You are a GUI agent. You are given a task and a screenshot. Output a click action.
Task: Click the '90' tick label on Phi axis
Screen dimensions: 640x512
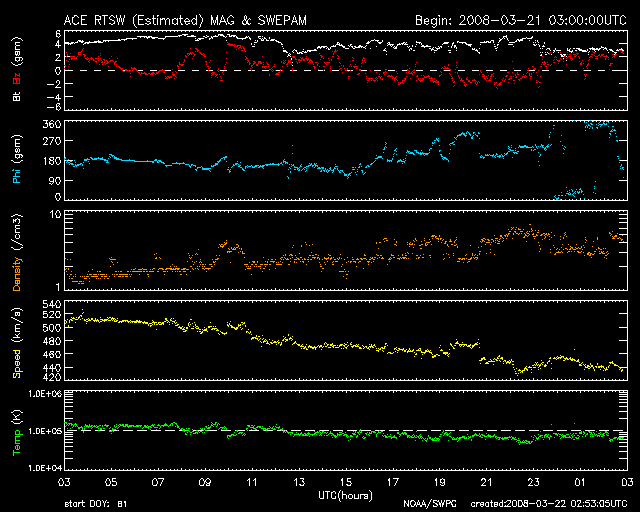(x=55, y=180)
